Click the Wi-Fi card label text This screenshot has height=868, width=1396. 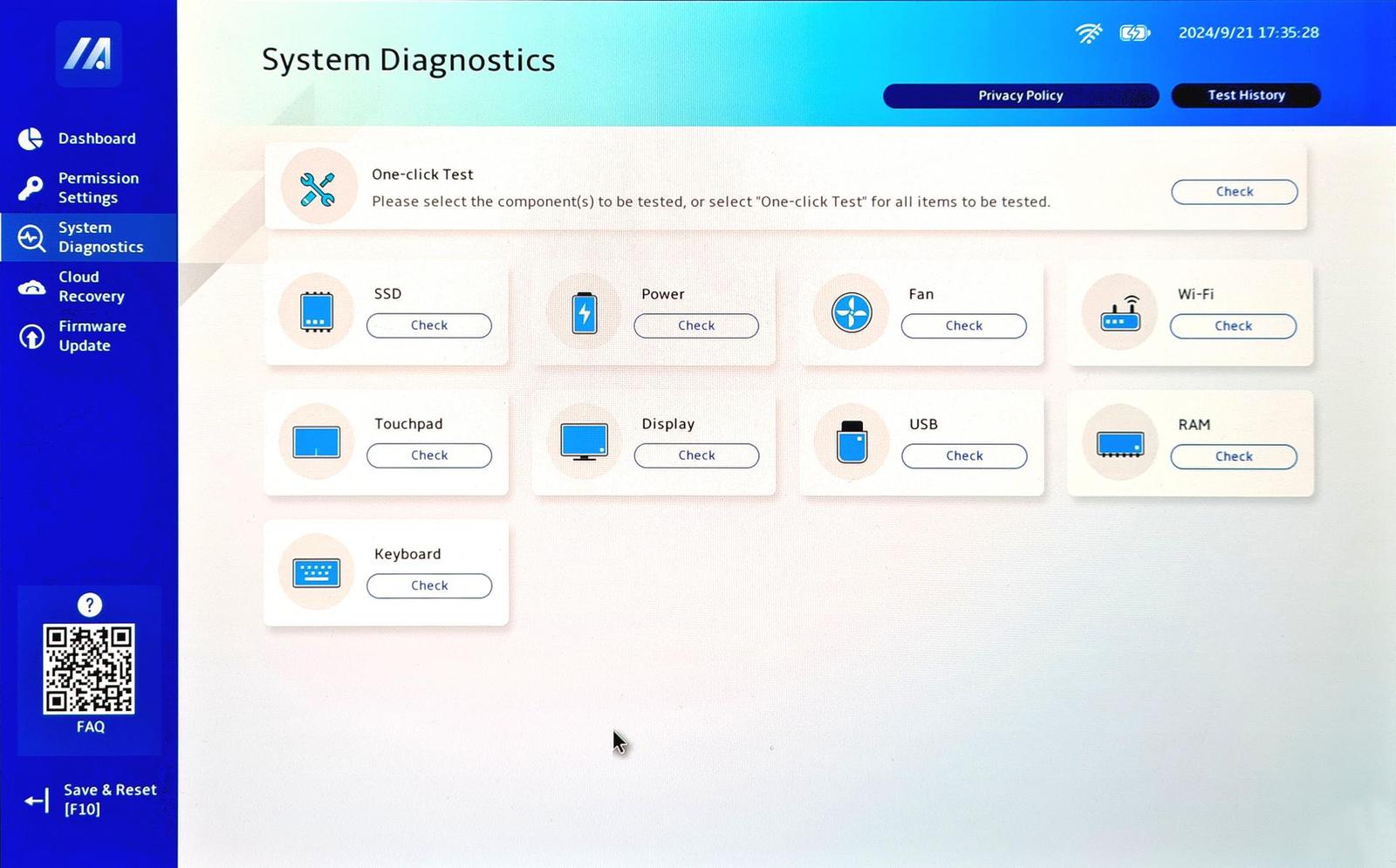[x=1195, y=294]
